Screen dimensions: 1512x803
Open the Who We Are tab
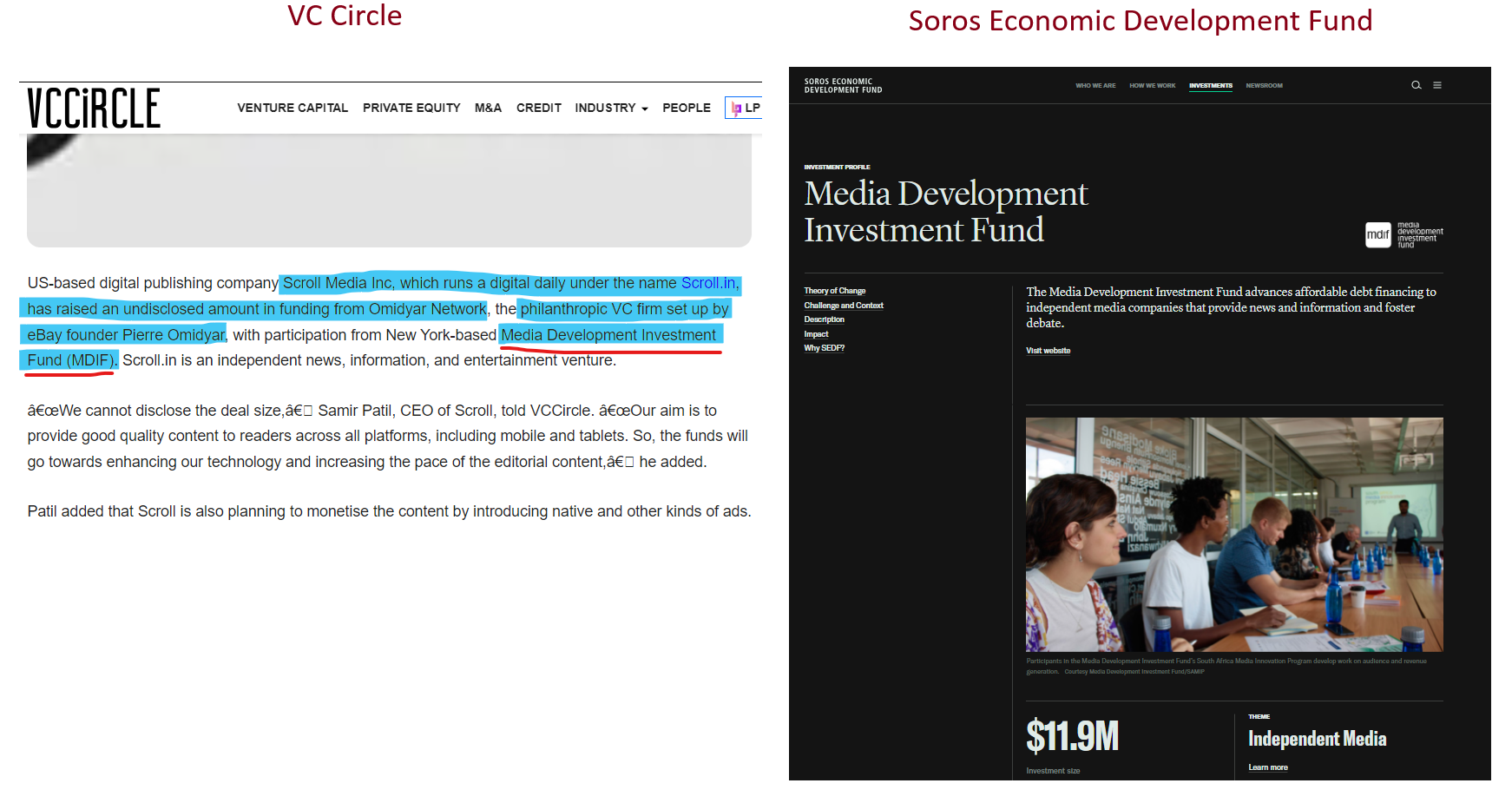(x=1095, y=86)
